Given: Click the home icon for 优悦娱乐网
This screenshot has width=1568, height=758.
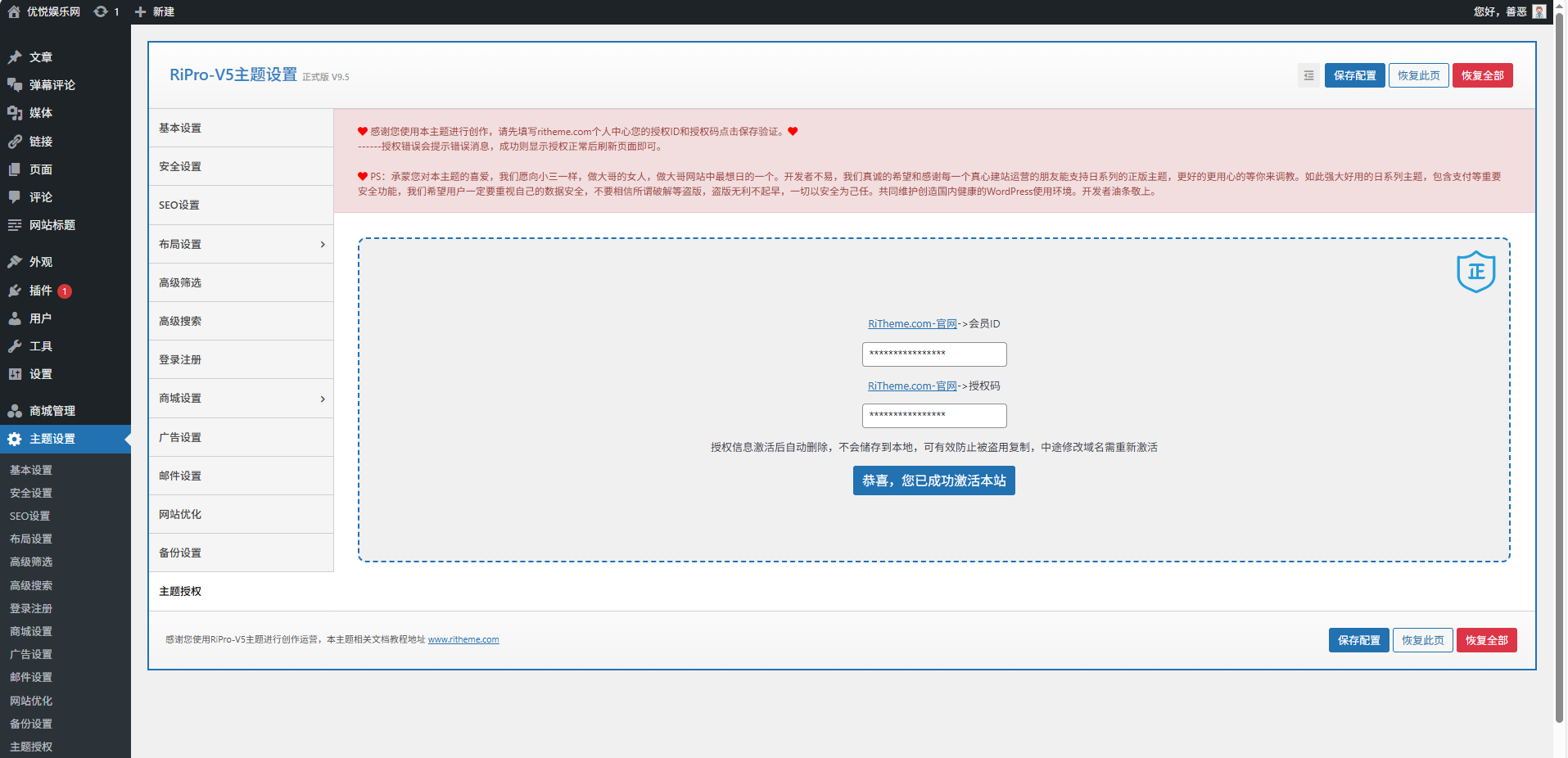Looking at the screenshot, I should [14, 11].
